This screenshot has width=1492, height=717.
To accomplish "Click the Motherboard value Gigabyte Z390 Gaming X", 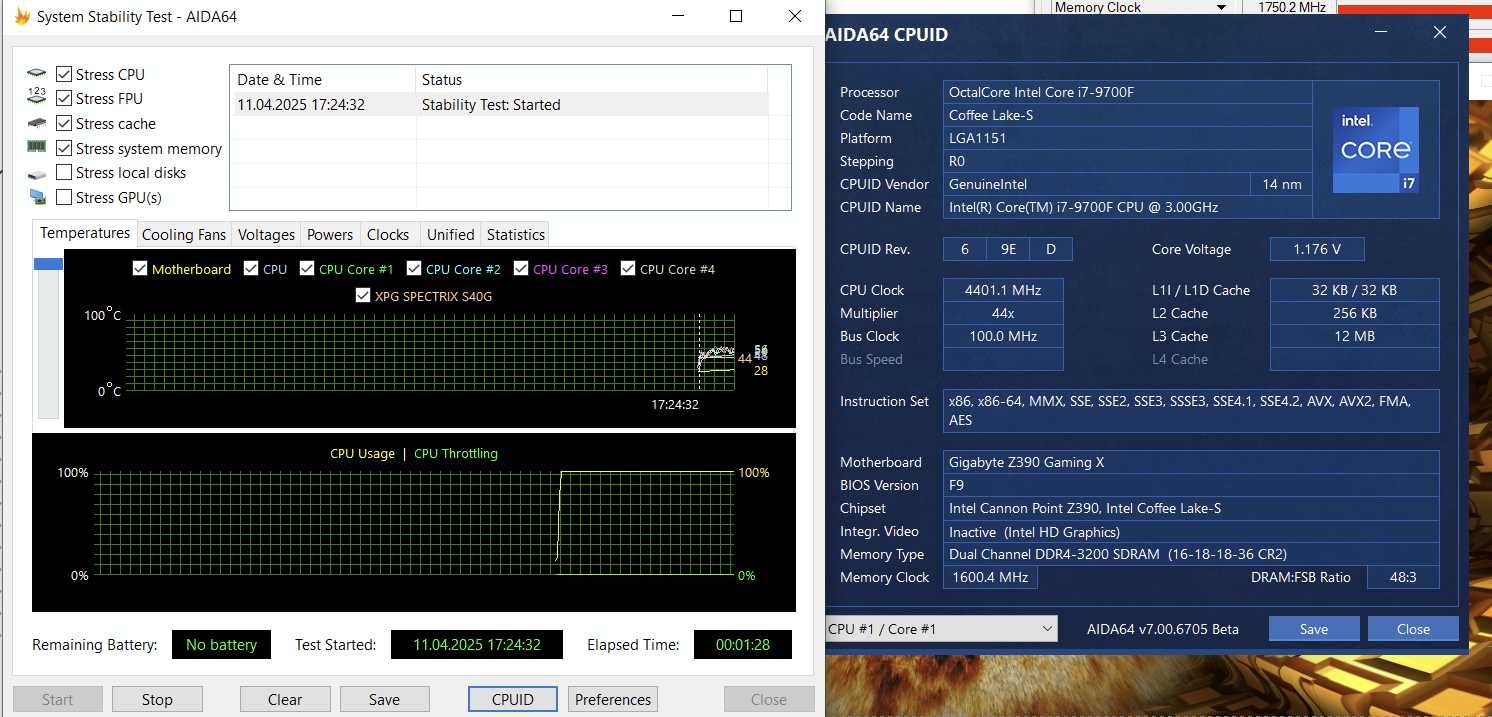I will 1191,462.
